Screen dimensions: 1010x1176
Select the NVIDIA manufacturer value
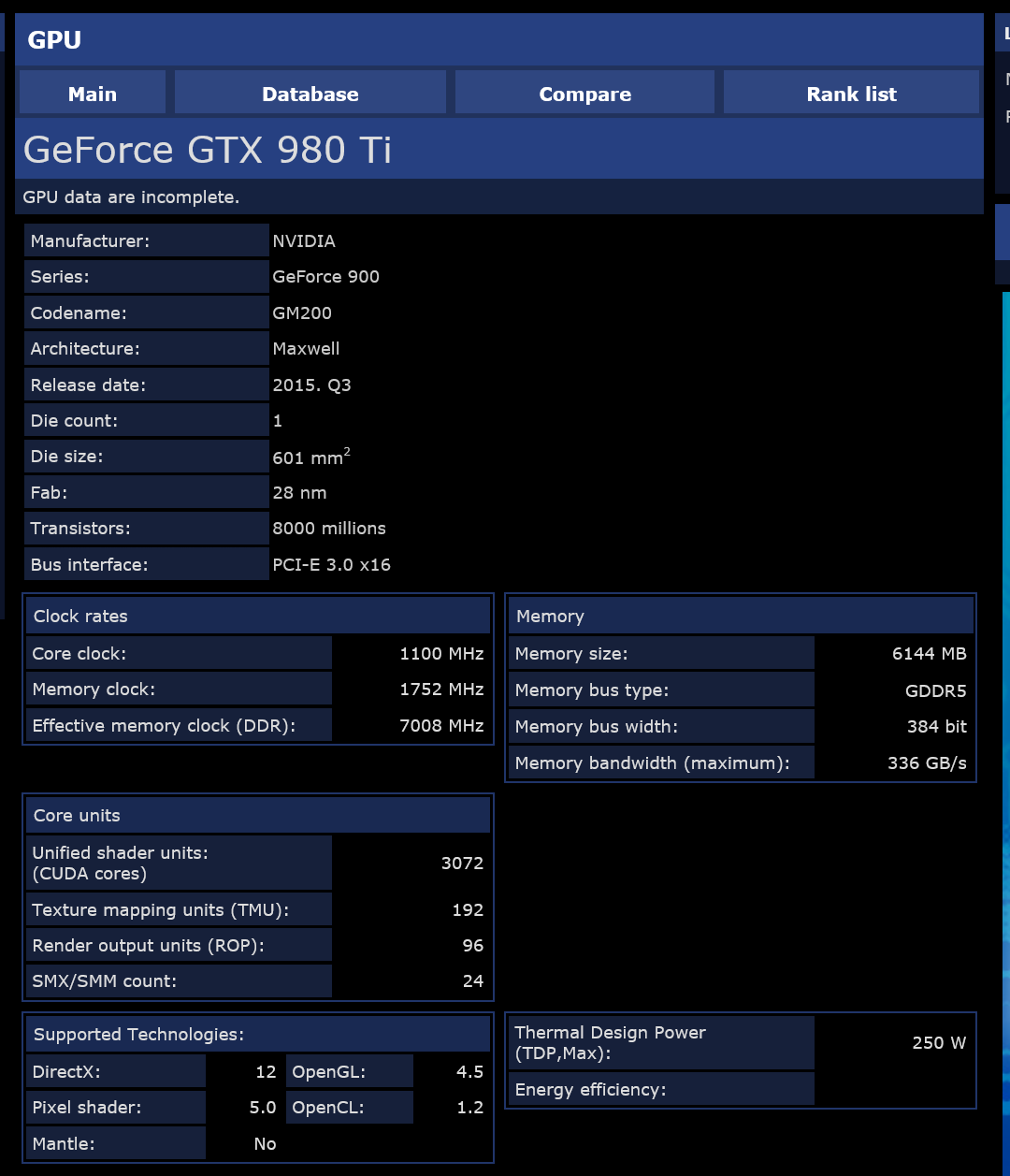point(304,241)
